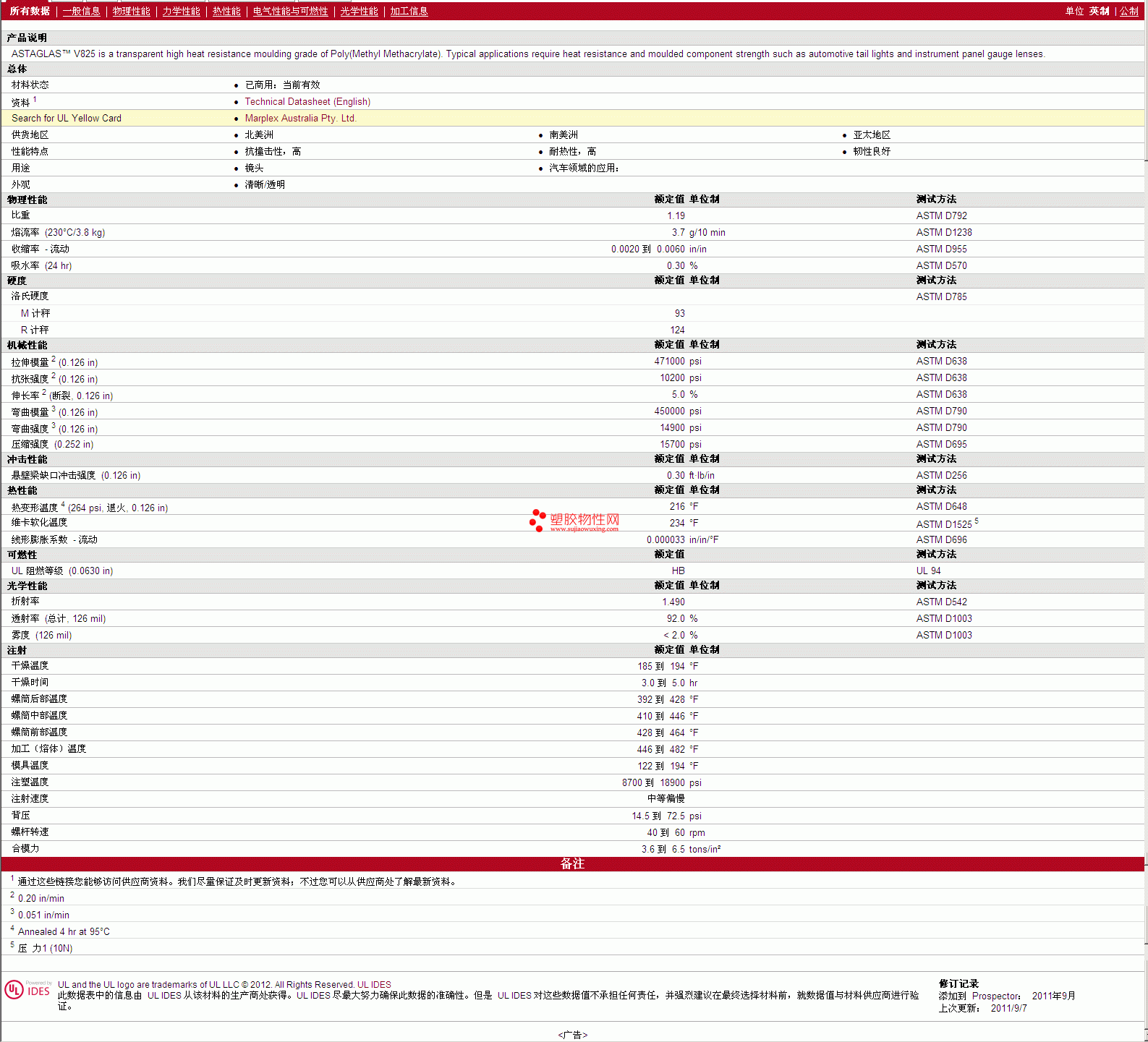Click footnote 0.20 in/min
The image size is (1148, 1042).
41,898
